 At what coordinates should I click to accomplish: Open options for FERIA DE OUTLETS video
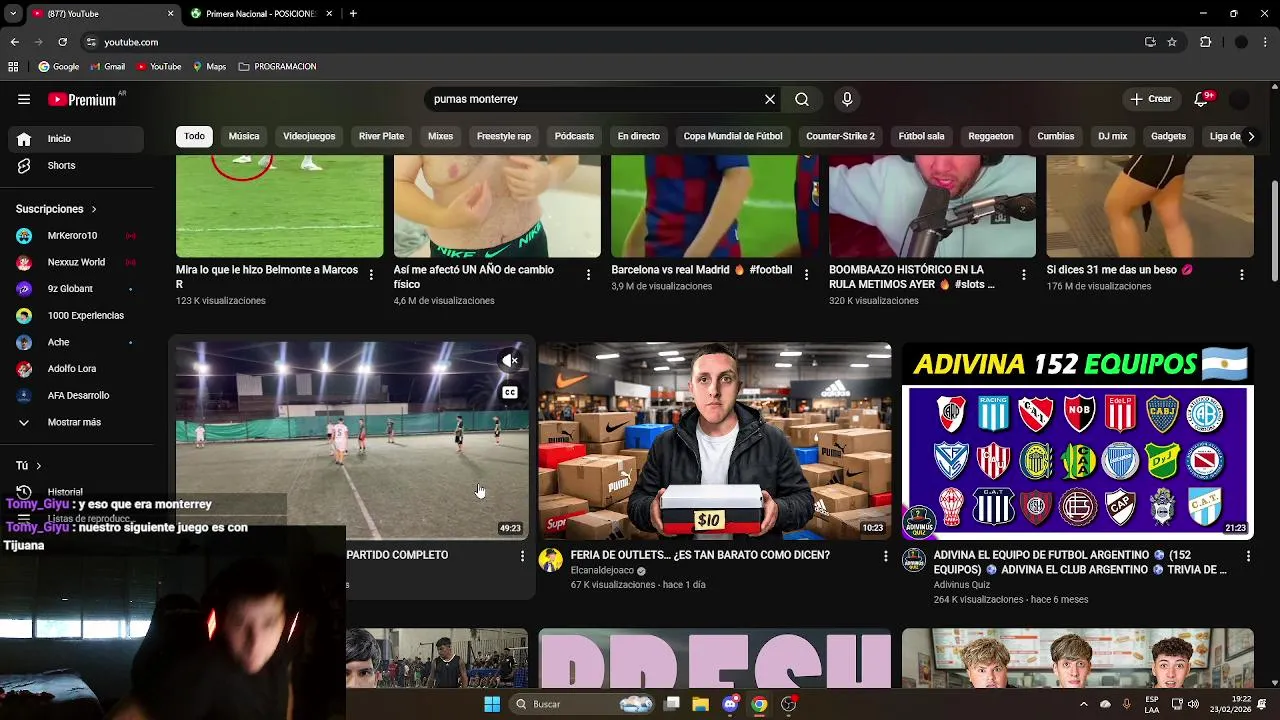tap(885, 556)
